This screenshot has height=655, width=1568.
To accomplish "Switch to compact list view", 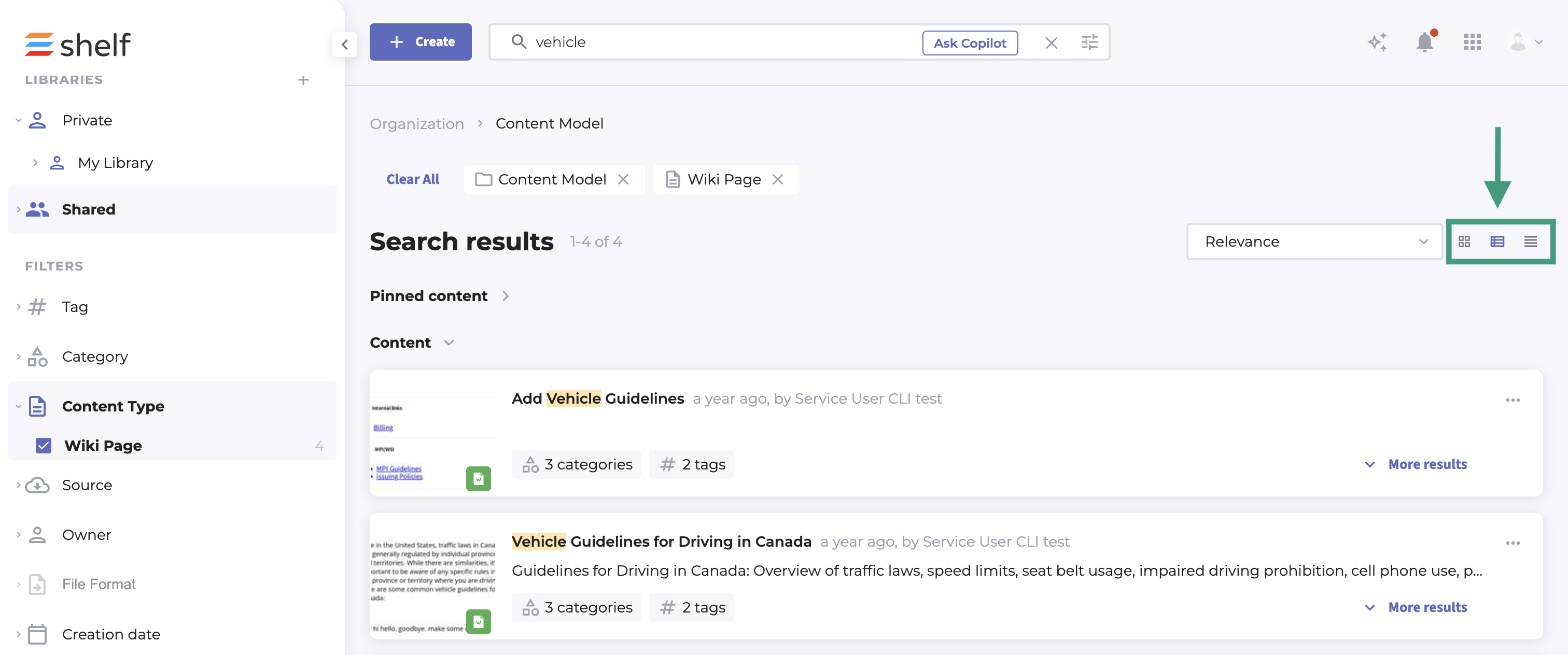I will pos(1530,241).
